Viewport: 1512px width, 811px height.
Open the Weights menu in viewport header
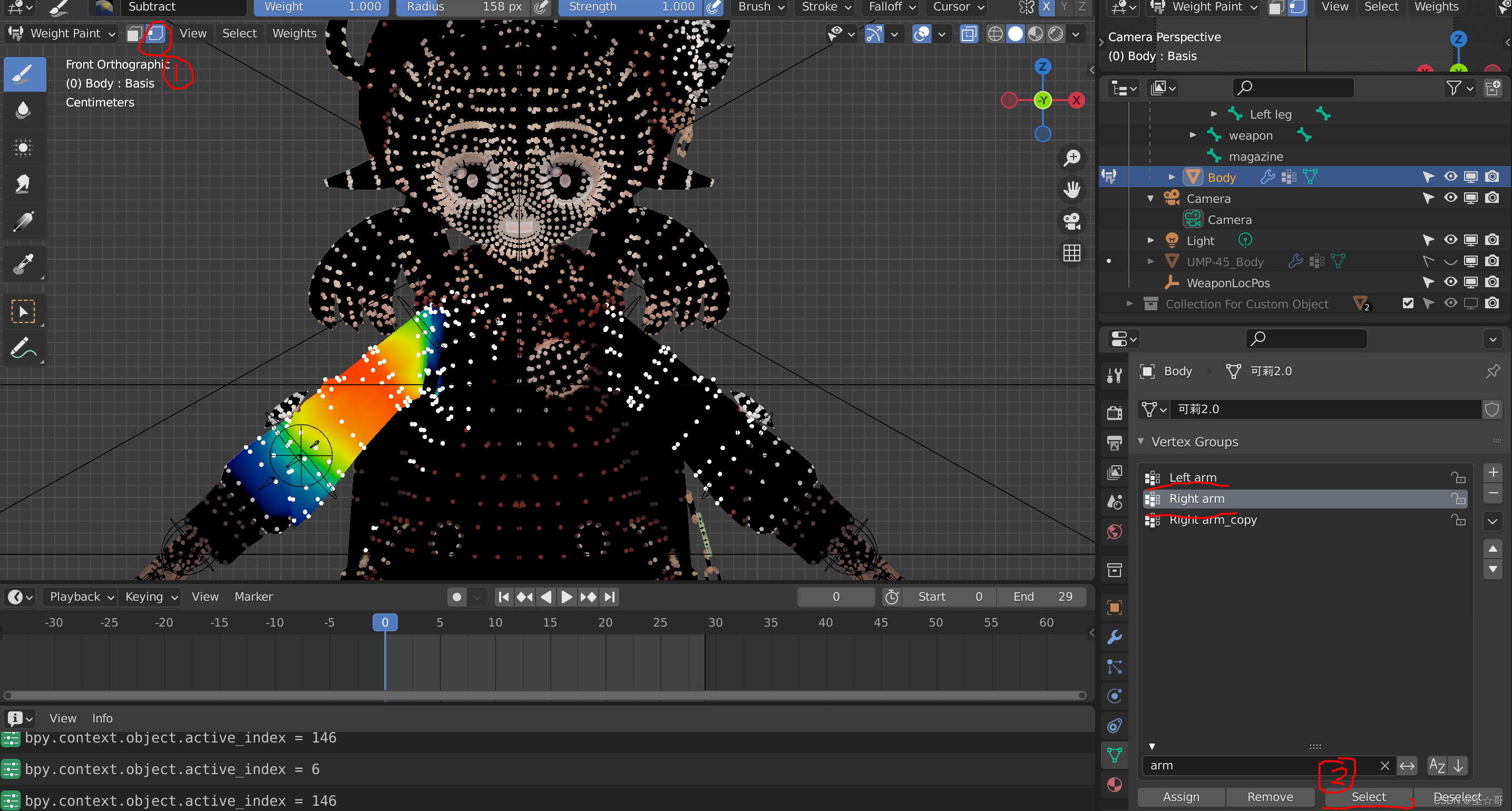[x=294, y=33]
